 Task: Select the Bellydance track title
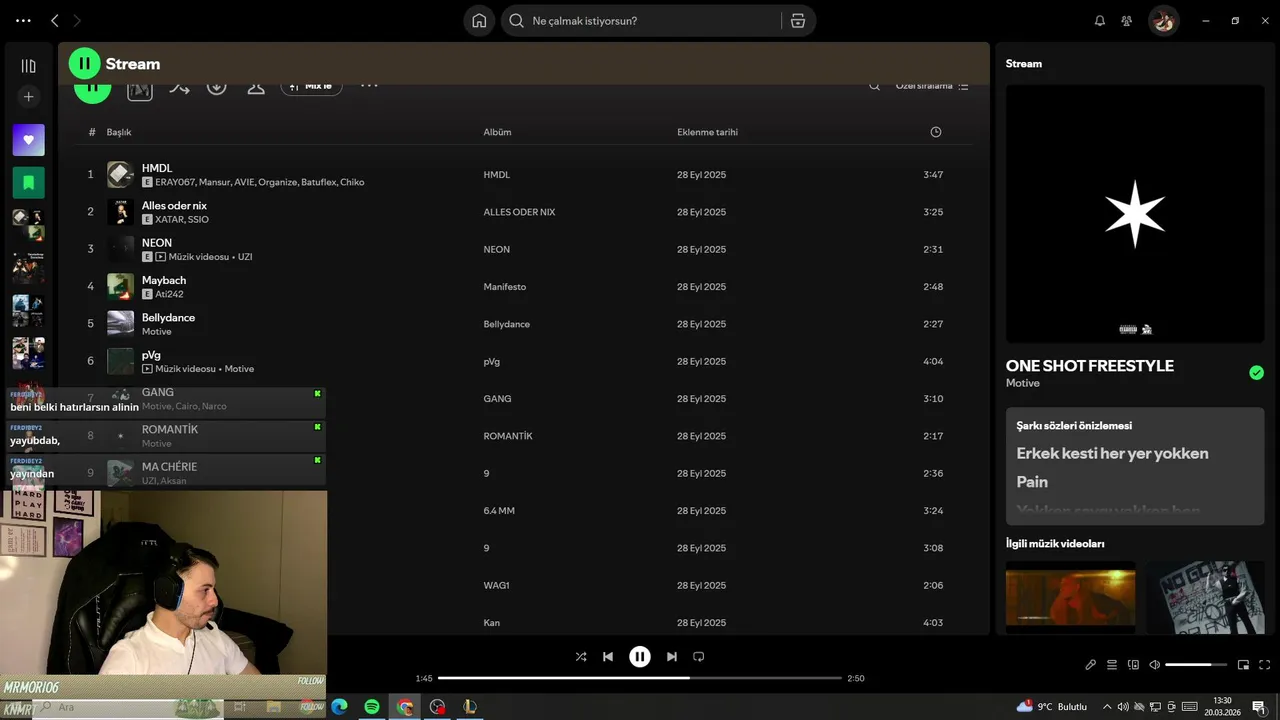168,317
